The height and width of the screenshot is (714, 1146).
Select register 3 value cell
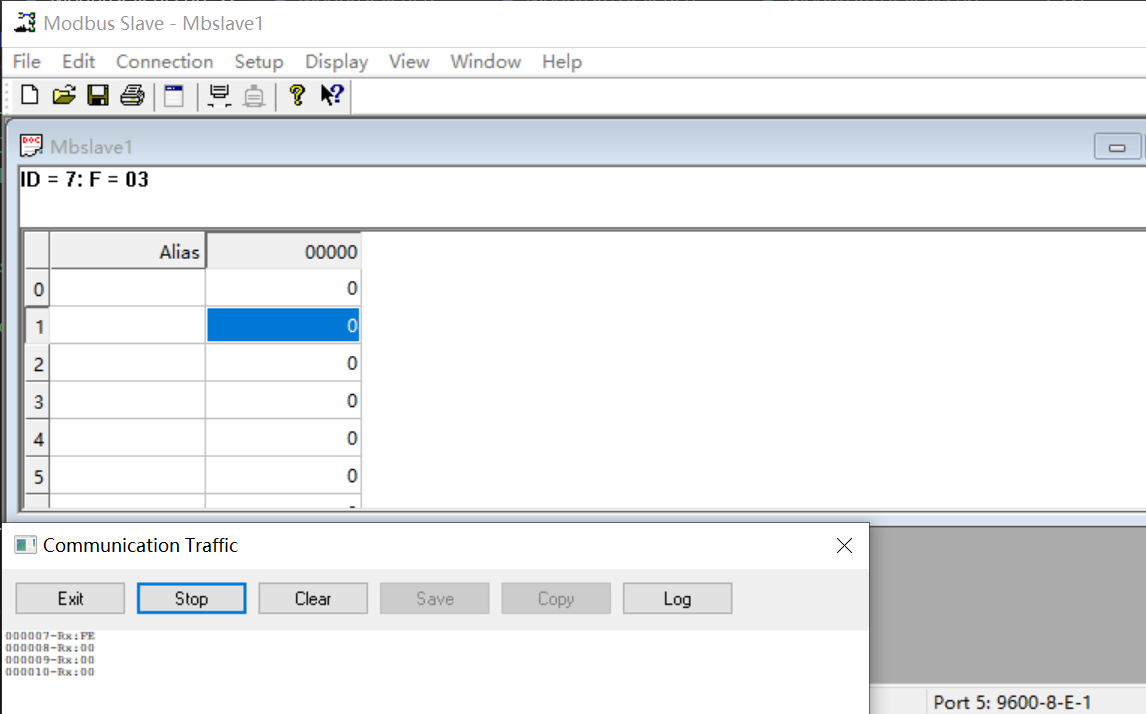283,400
